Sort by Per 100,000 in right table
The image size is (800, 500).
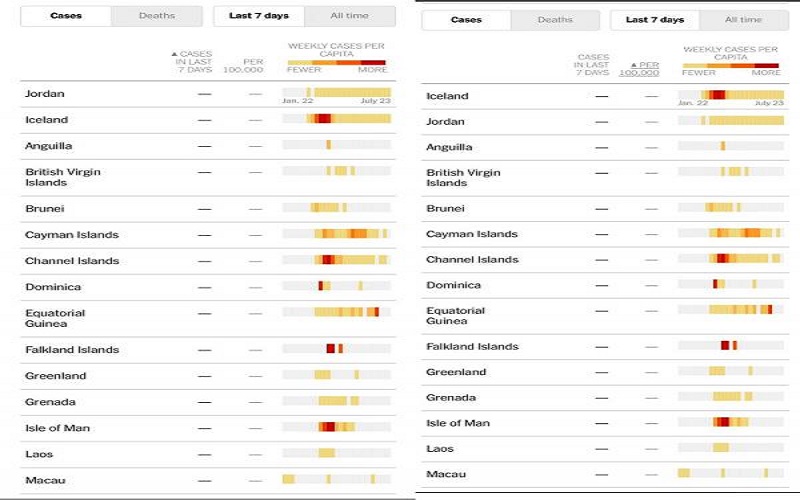(x=639, y=69)
